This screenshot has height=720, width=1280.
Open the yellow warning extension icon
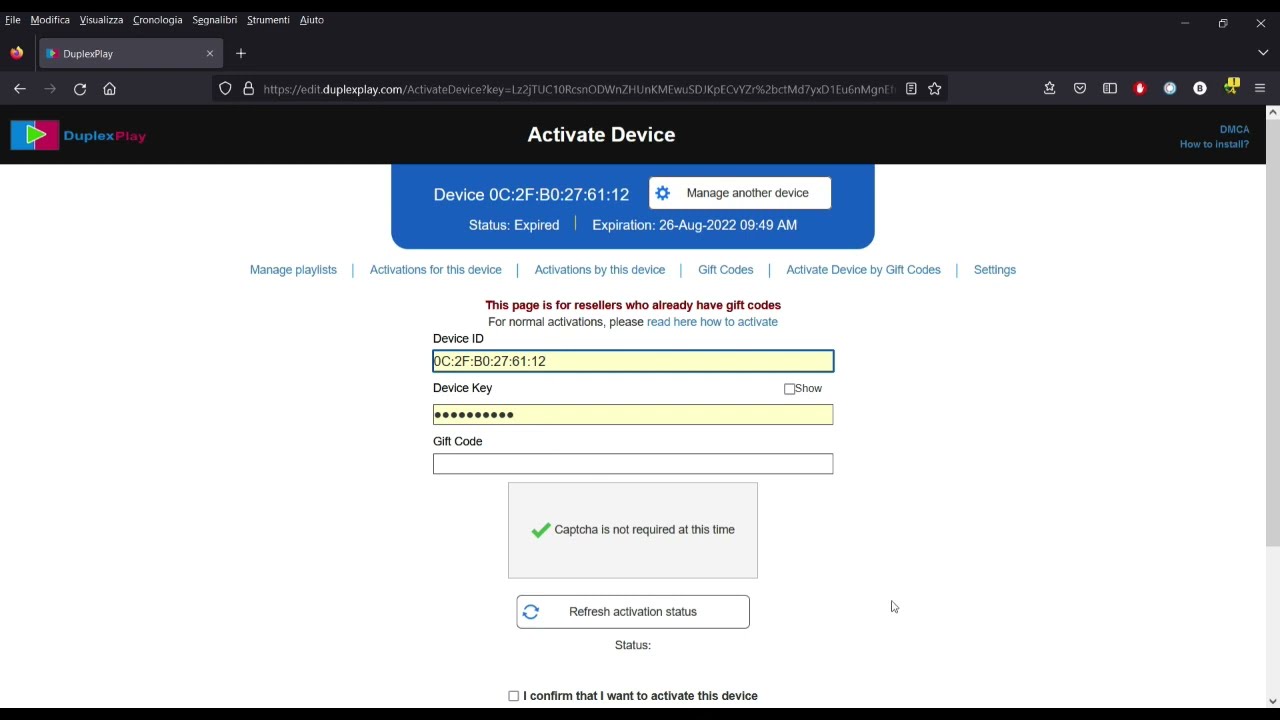coord(1232,87)
